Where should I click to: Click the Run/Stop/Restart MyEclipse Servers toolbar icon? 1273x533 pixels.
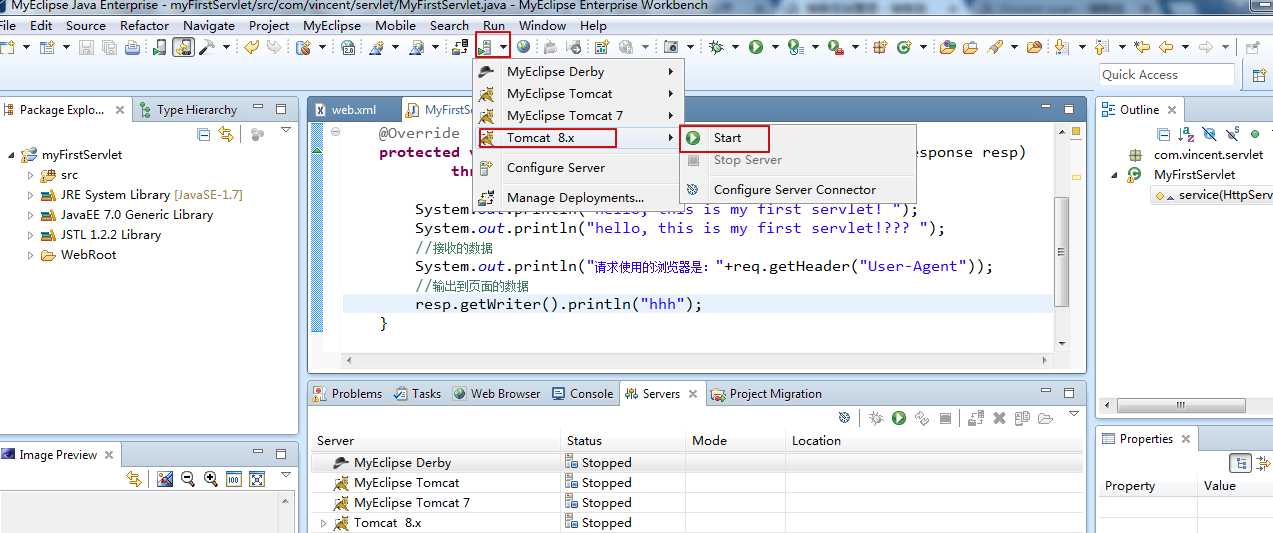click(x=485, y=47)
